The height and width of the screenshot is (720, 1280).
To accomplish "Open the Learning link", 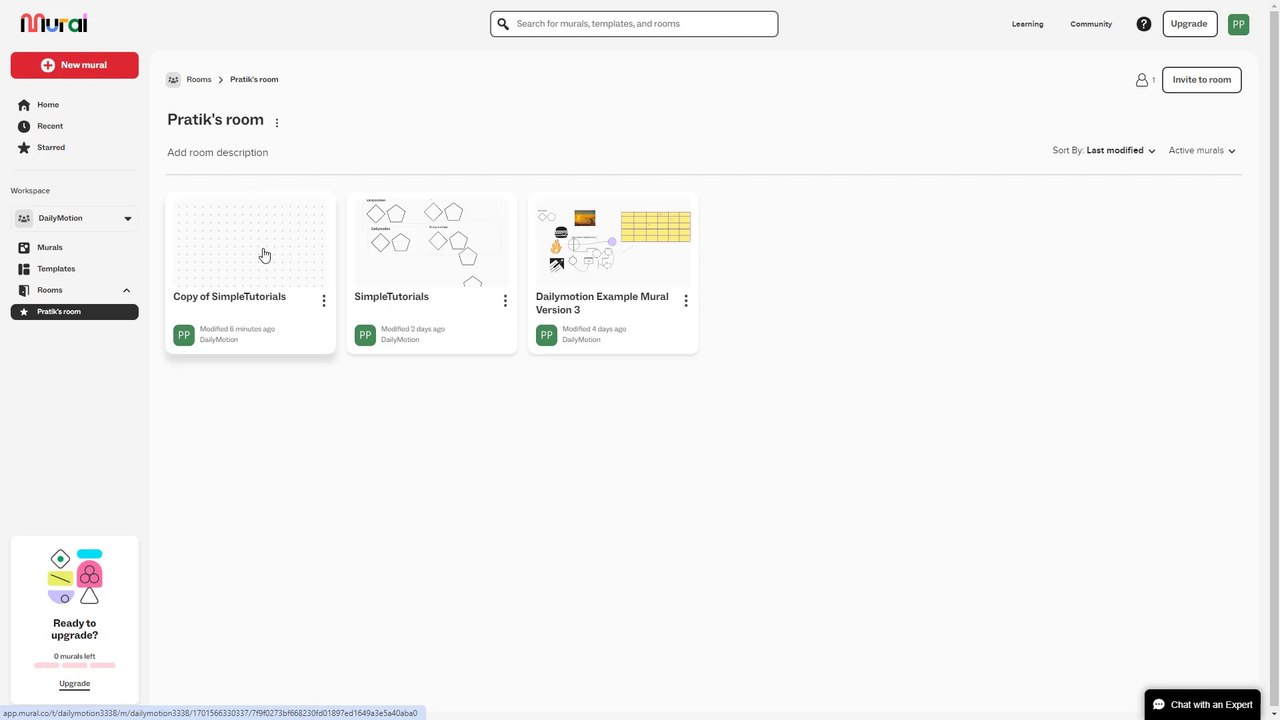I will tap(1027, 24).
